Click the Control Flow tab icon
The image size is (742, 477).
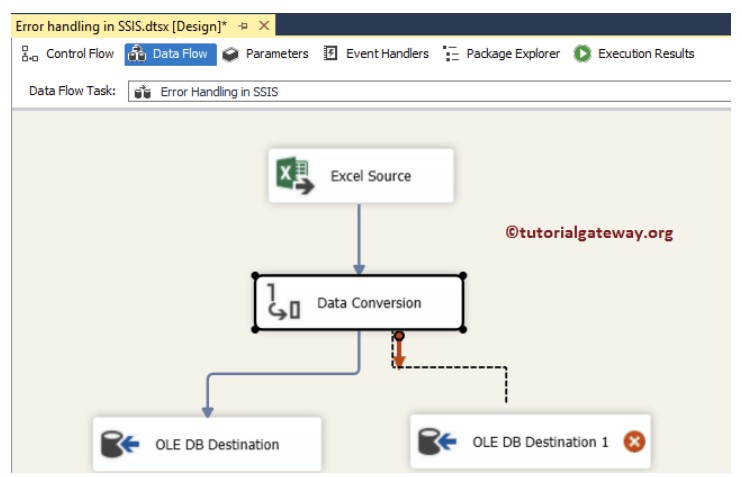pyautogui.click(x=29, y=54)
